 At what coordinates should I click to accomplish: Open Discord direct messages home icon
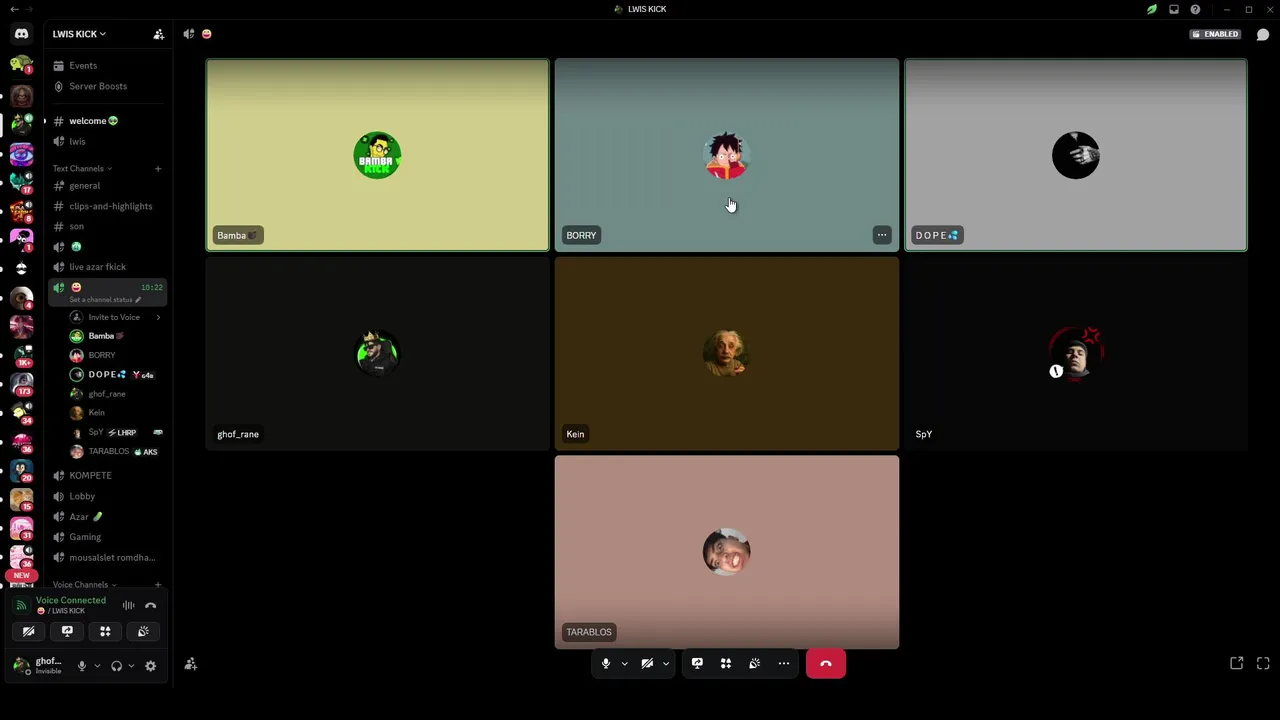point(21,34)
